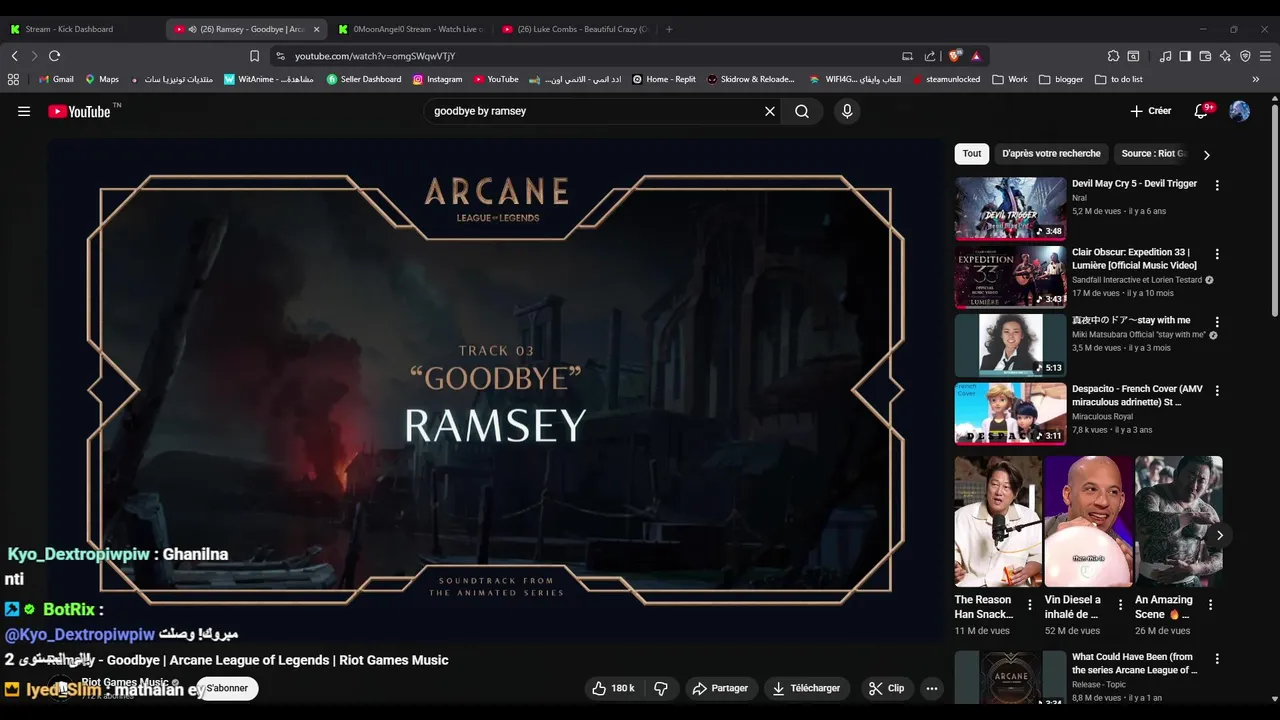Open a new tab with the plus button
This screenshot has height=720, width=1280.
tap(669, 29)
